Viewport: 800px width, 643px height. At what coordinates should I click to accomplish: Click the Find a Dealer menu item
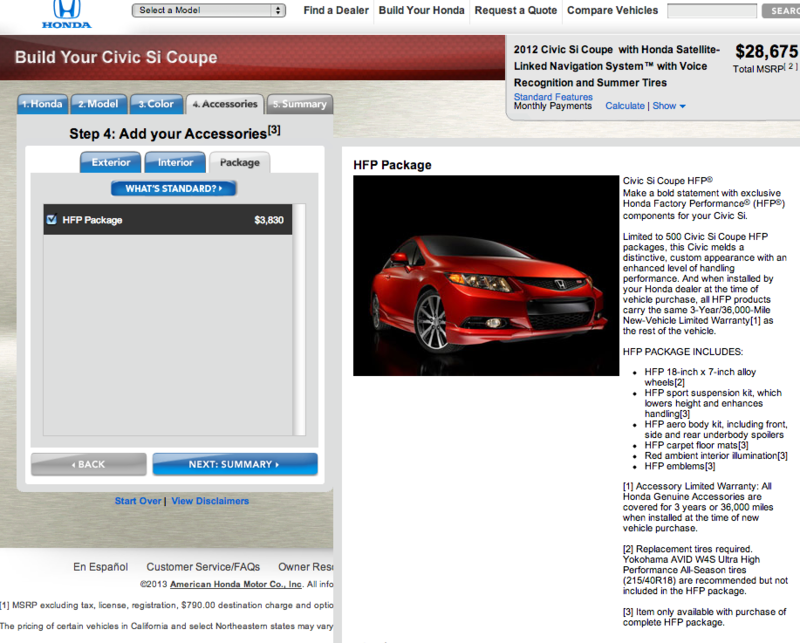tap(336, 11)
